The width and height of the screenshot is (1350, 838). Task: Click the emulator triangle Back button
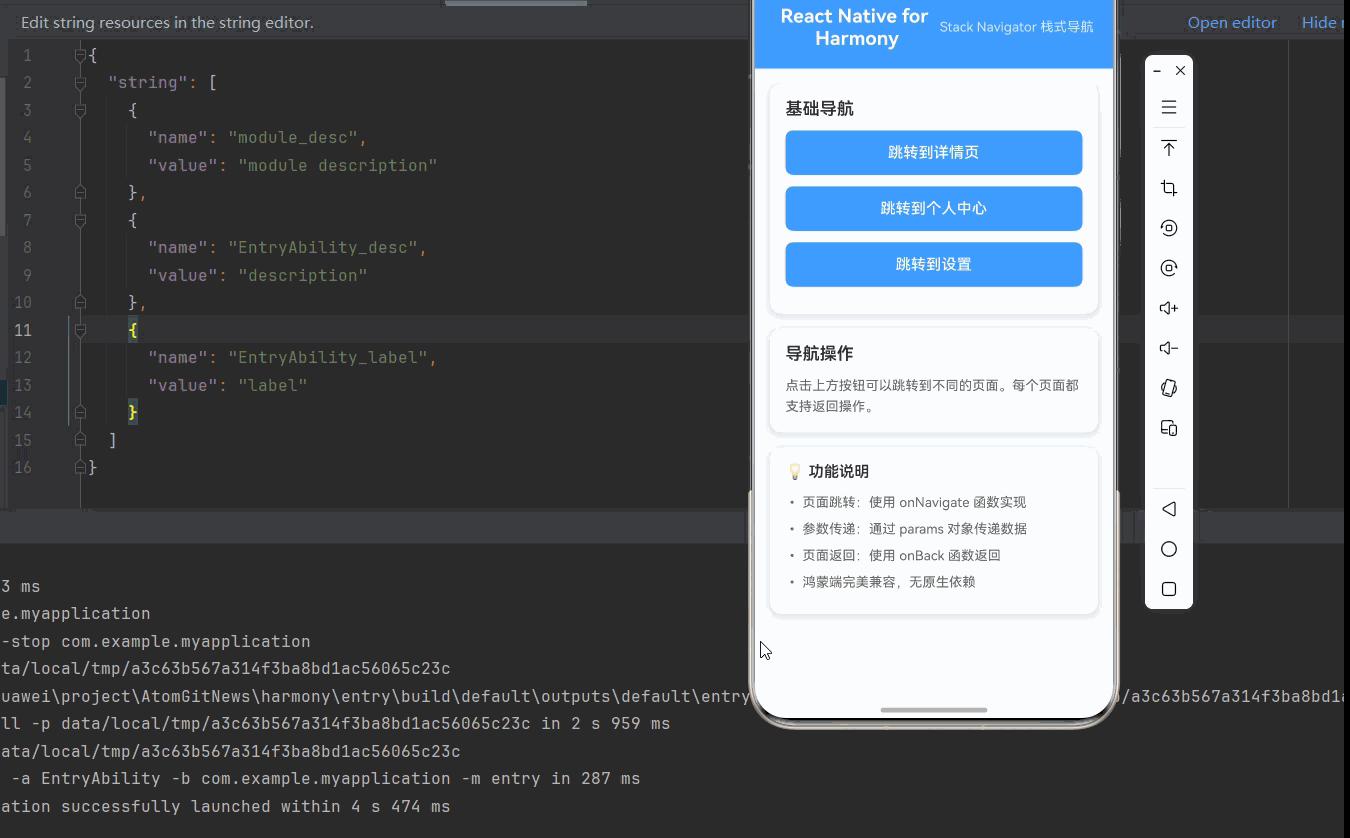click(1168, 509)
